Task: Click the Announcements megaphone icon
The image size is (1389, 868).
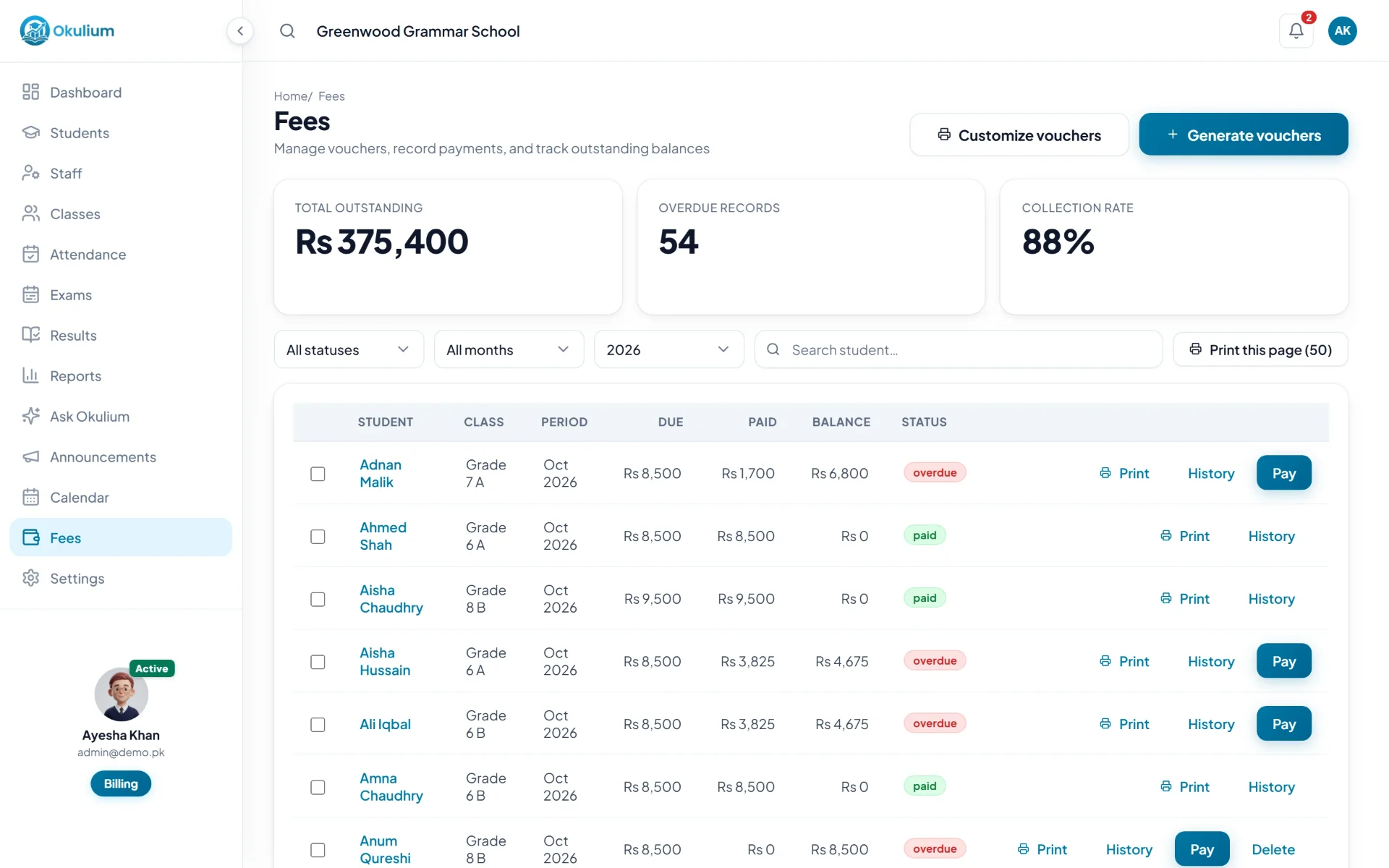Action: pyautogui.click(x=30, y=456)
